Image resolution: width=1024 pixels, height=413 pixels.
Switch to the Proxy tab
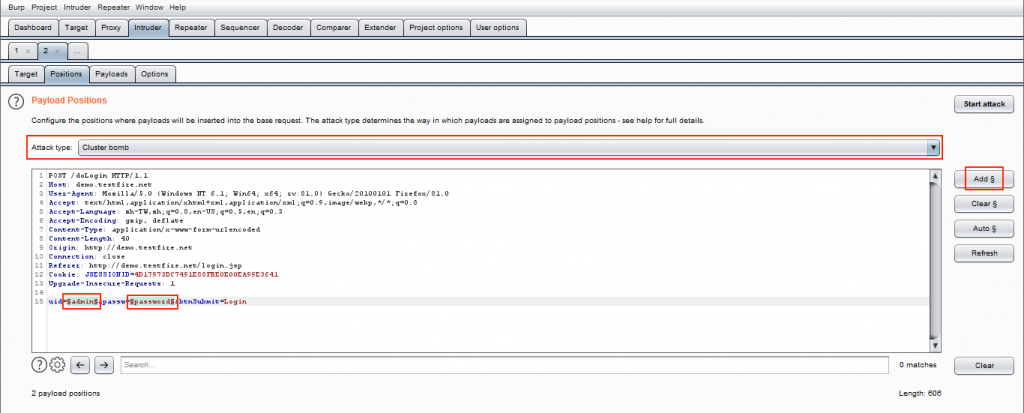coord(111,27)
